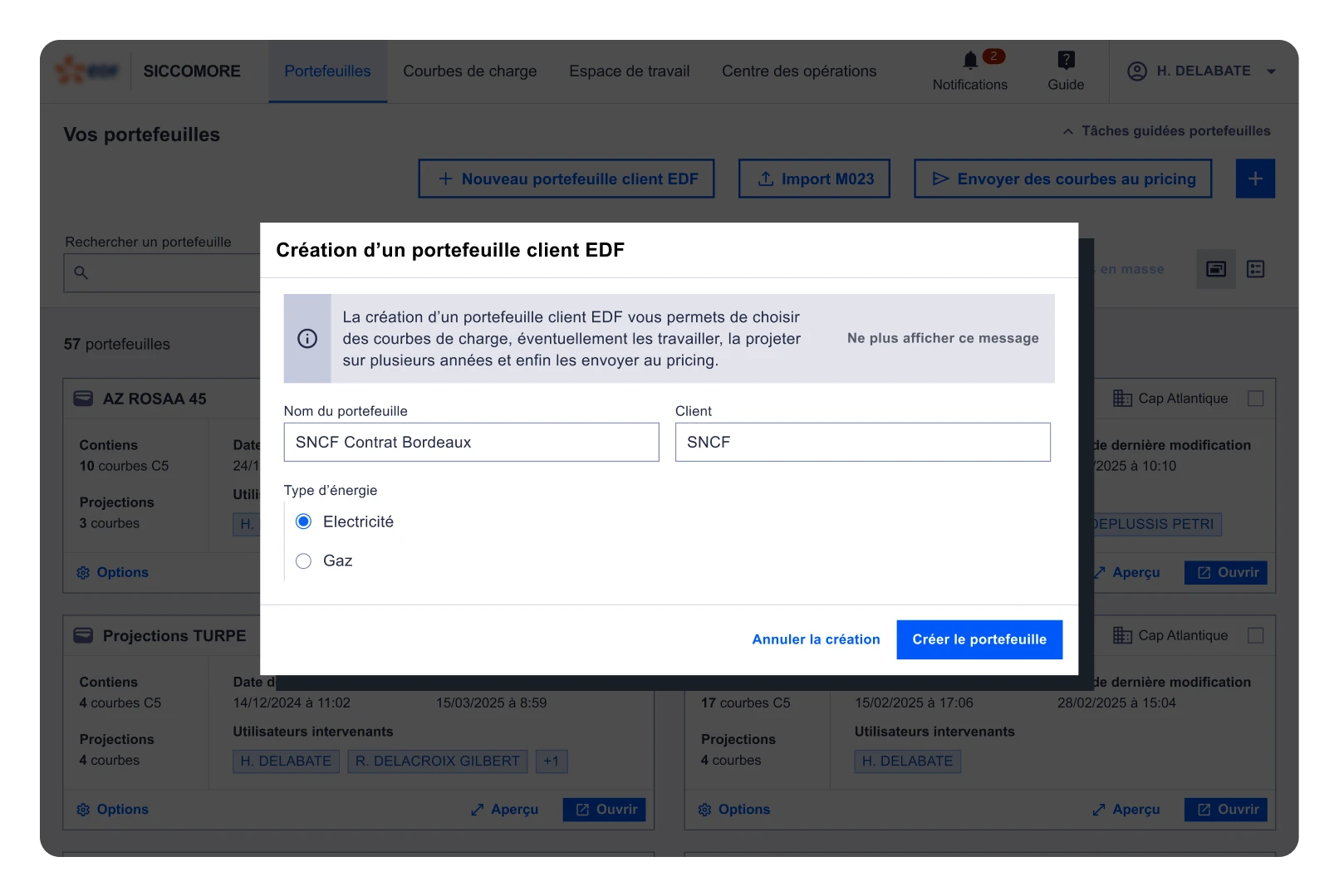Image resolution: width=1339 pixels, height=896 pixels.
Task: Click the H. DELABATE user avatar icon
Action: [x=1136, y=71]
